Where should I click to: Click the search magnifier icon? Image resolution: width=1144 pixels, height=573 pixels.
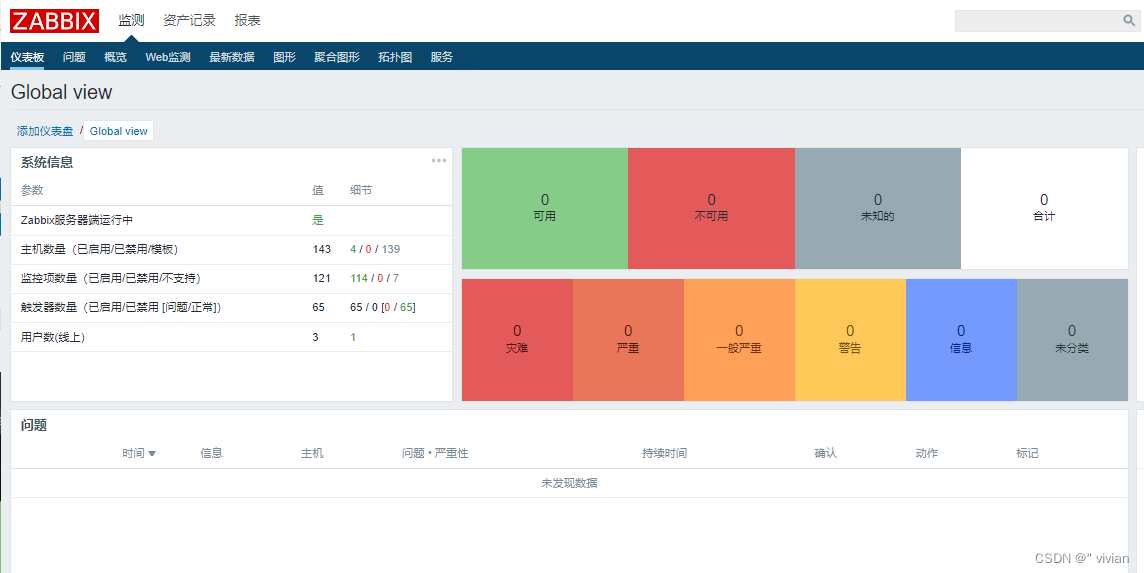tap(1129, 21)
